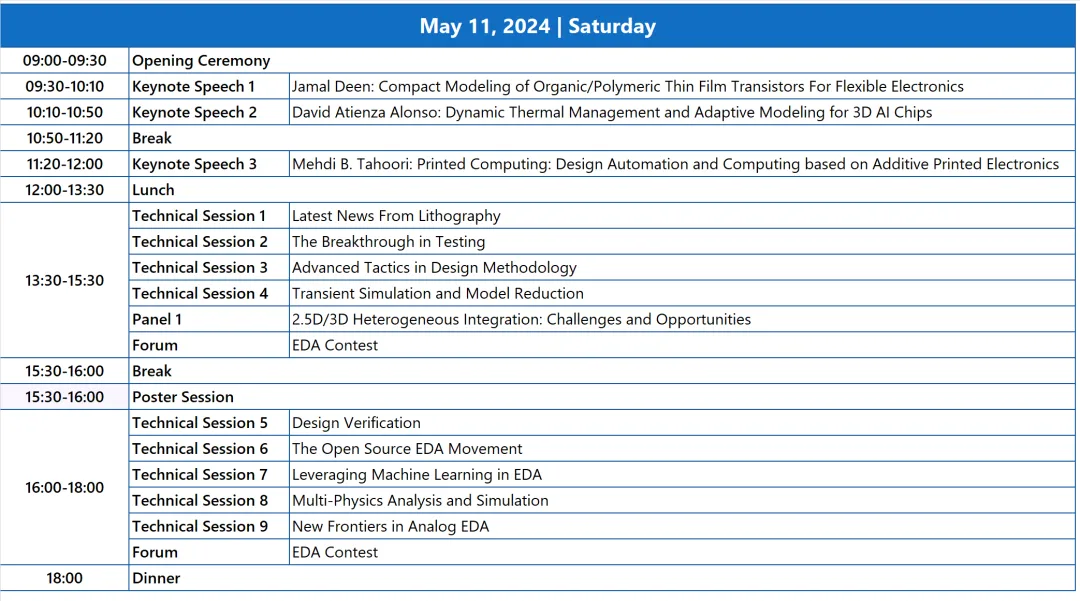This screenshot has width=1080, height=601.
Task: Click The Open Source EDA Movement topic
Action: (x=407, y=449)
